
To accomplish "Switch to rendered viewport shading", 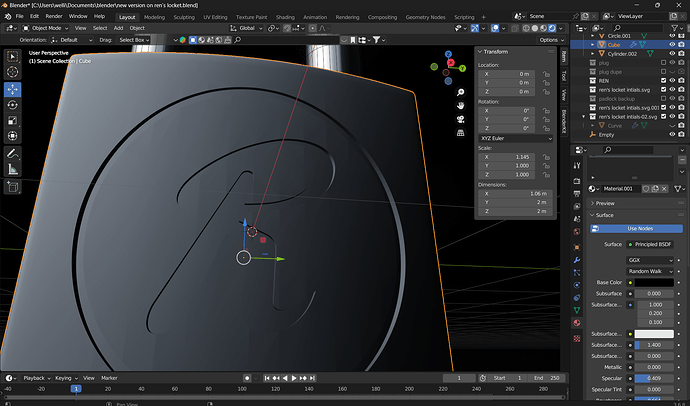I will coord(552,28).
